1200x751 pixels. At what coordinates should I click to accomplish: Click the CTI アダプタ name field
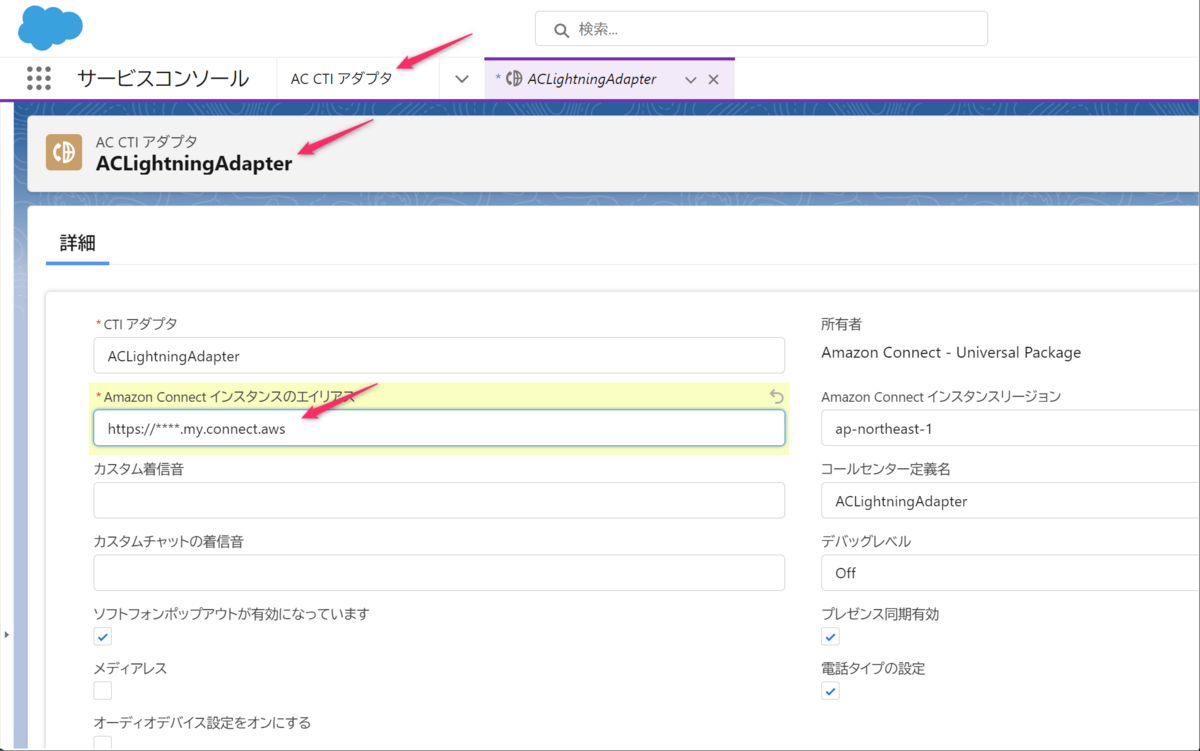pos(439,355)
